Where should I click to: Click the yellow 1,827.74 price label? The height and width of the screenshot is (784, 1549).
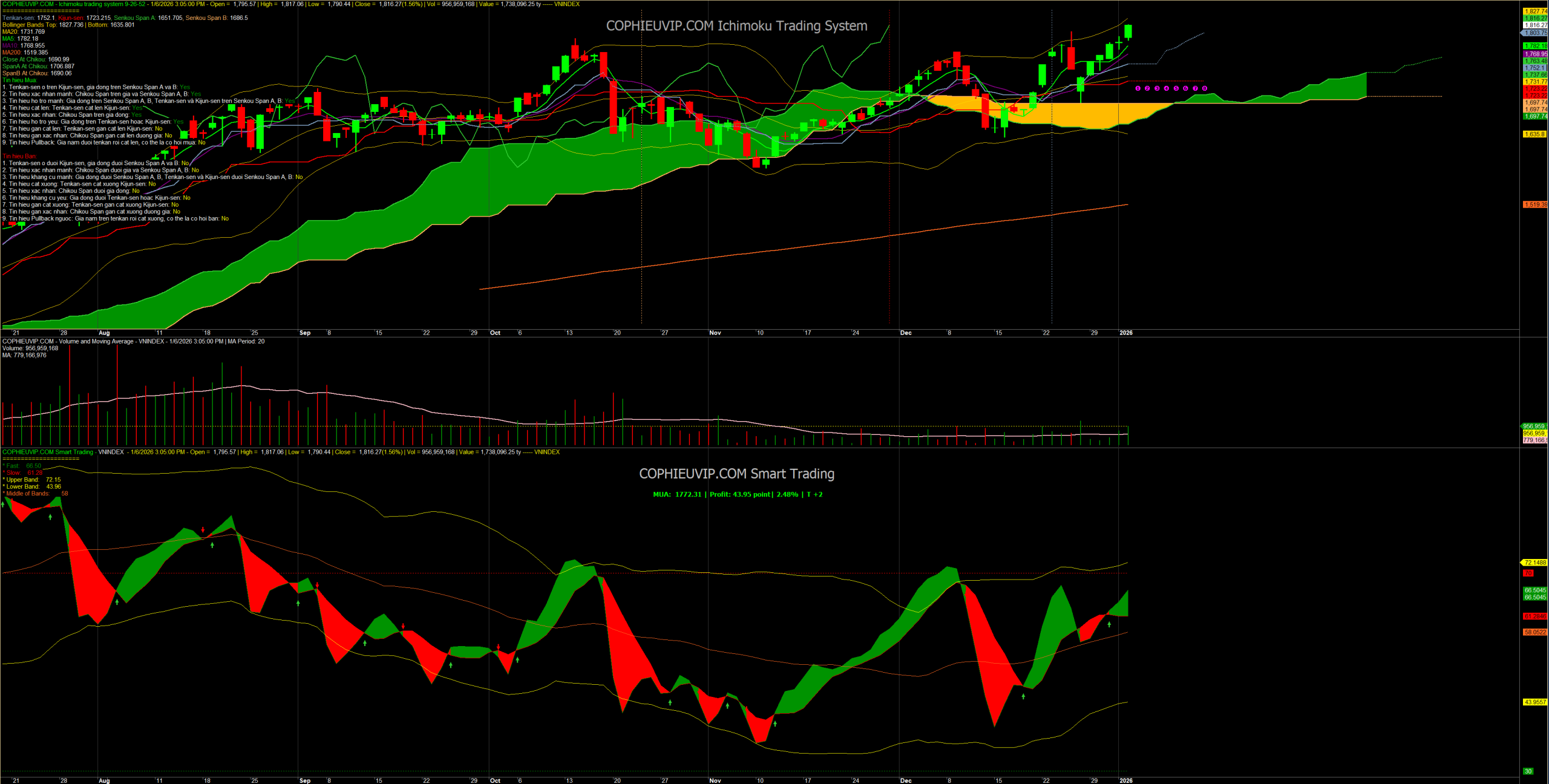tap(1535, 11)
